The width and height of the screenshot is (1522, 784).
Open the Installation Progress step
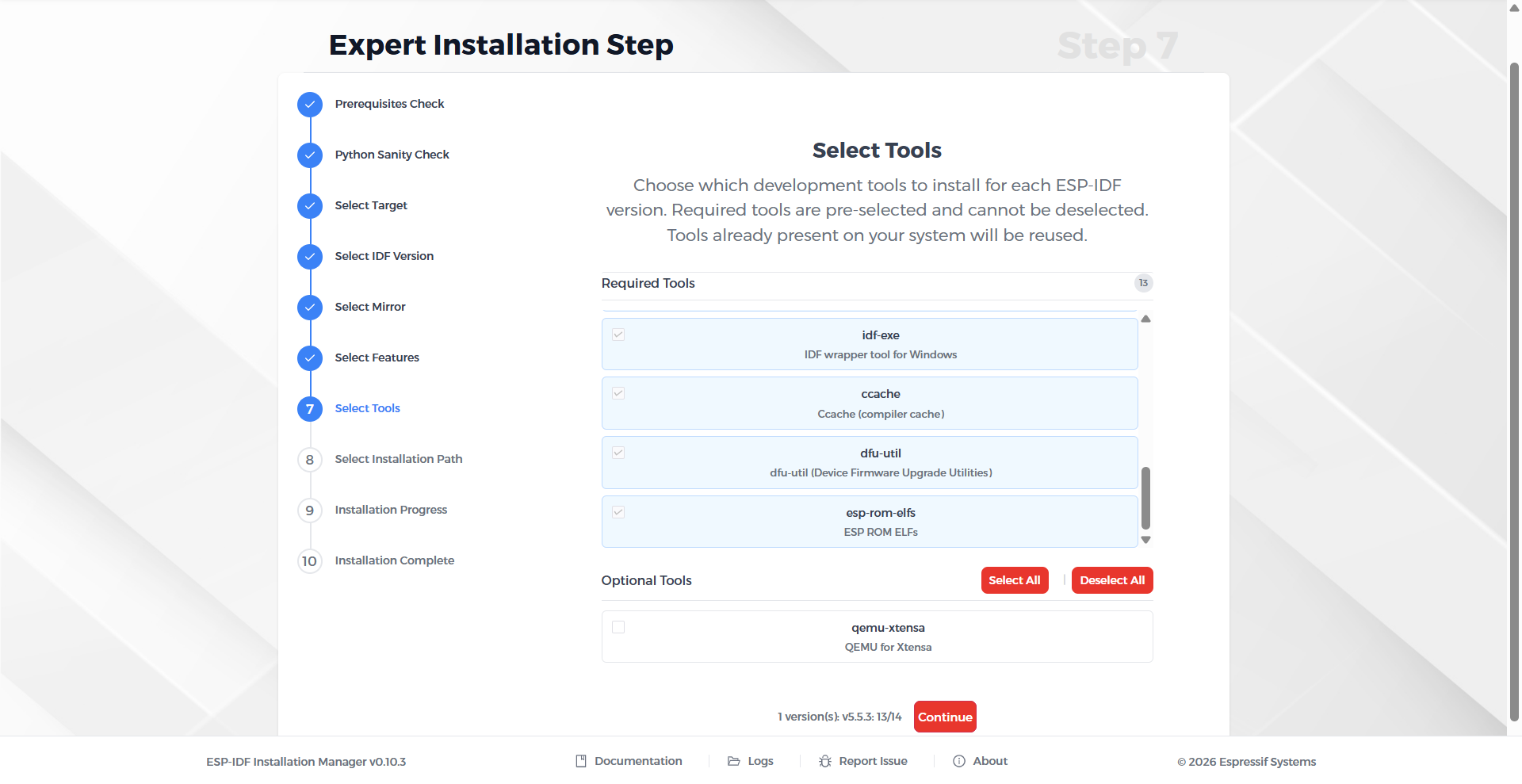click(x=391, y=510)
